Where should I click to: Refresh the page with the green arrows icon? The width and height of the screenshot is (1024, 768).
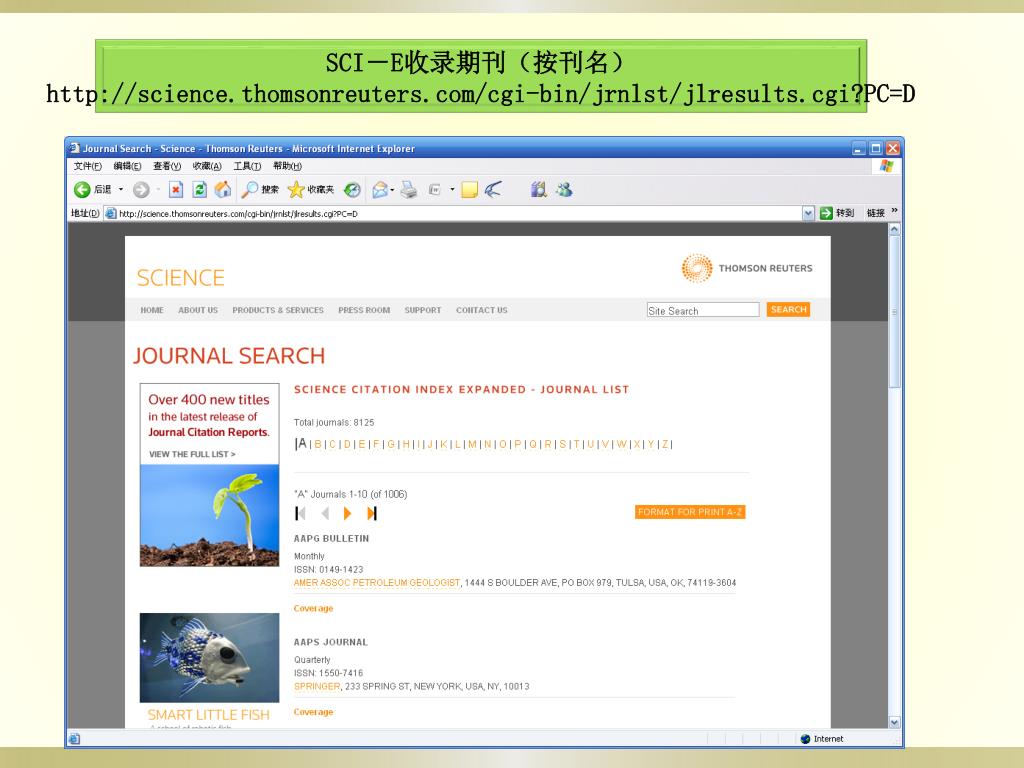(x=199, y=189)
